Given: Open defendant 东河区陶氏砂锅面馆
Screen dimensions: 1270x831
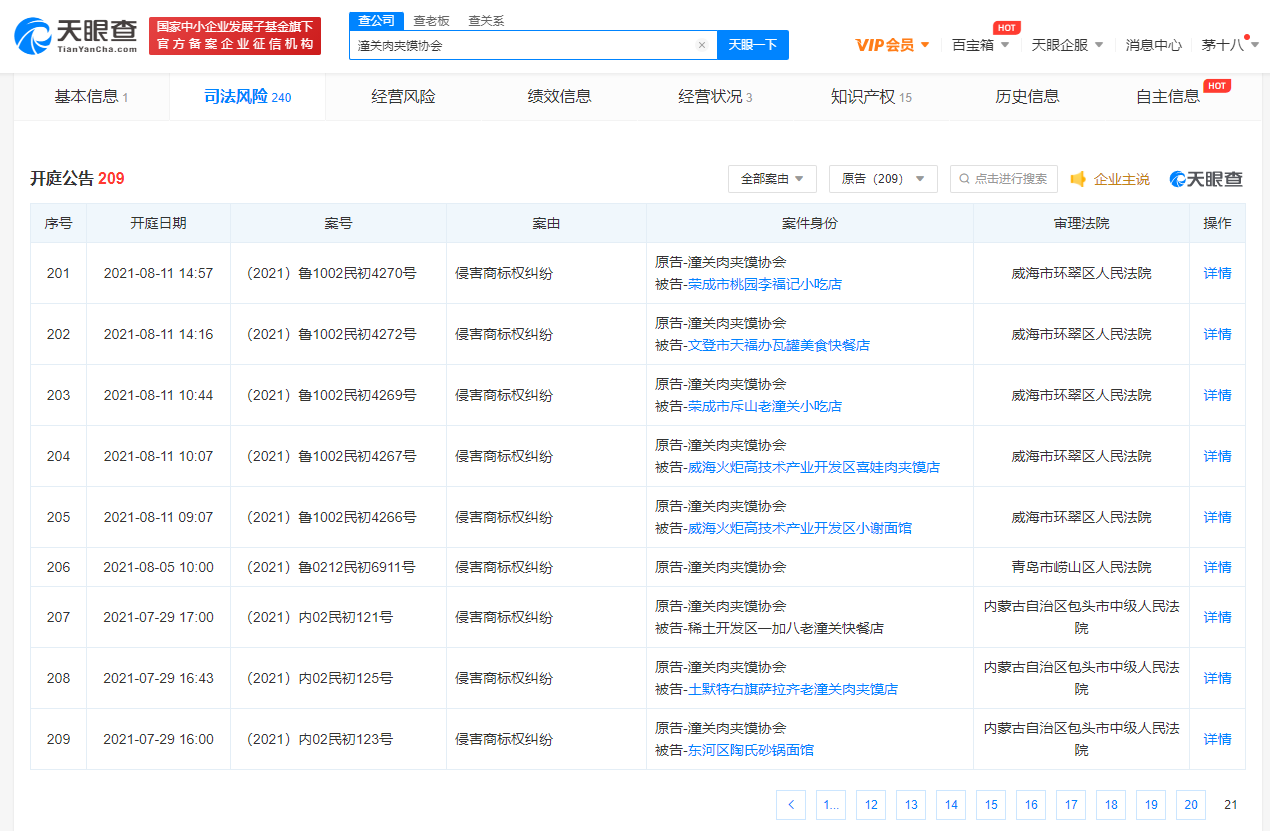Looking at the screenshot, I should point(751,750).
